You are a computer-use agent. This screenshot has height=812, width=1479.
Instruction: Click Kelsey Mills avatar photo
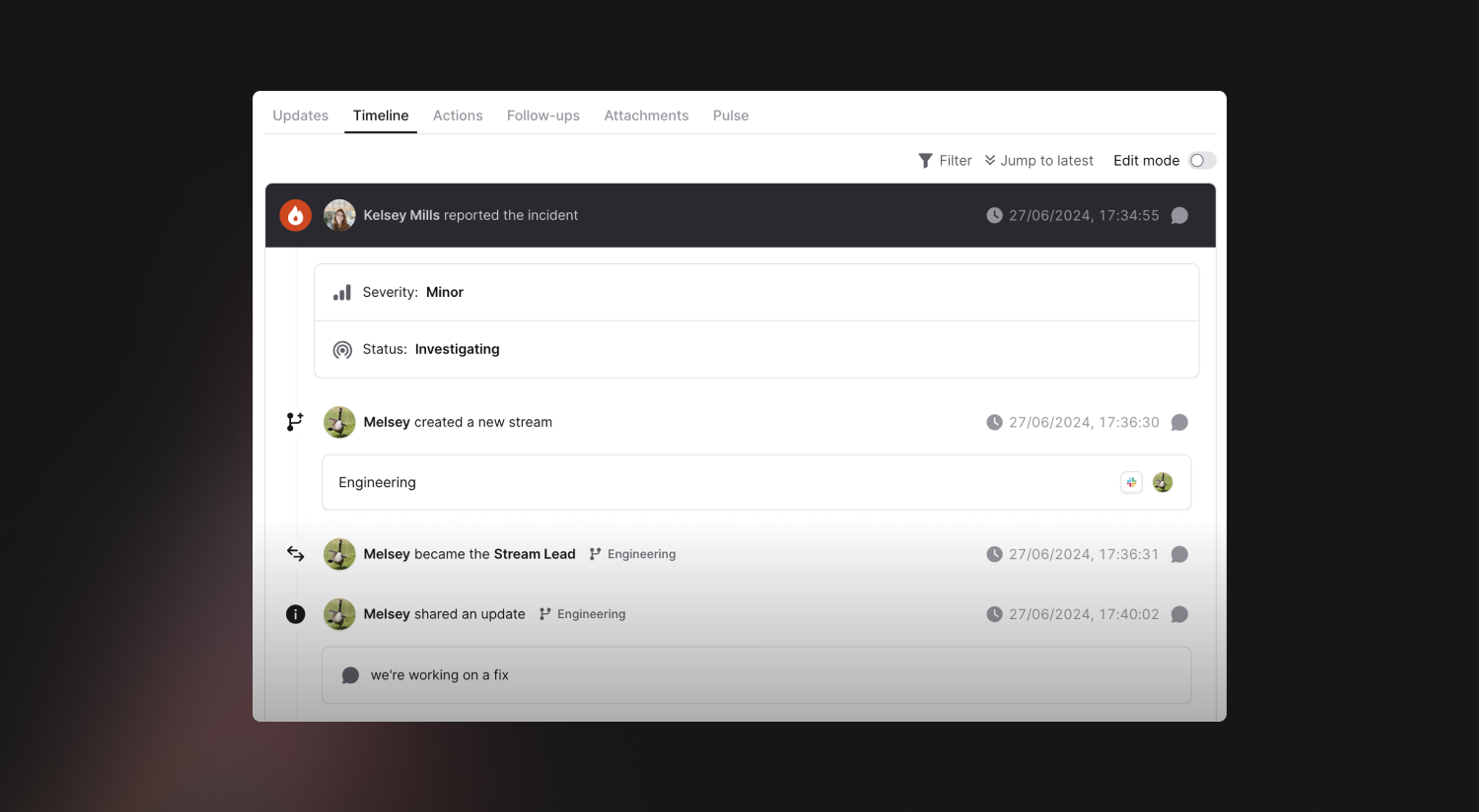(339, 215)
